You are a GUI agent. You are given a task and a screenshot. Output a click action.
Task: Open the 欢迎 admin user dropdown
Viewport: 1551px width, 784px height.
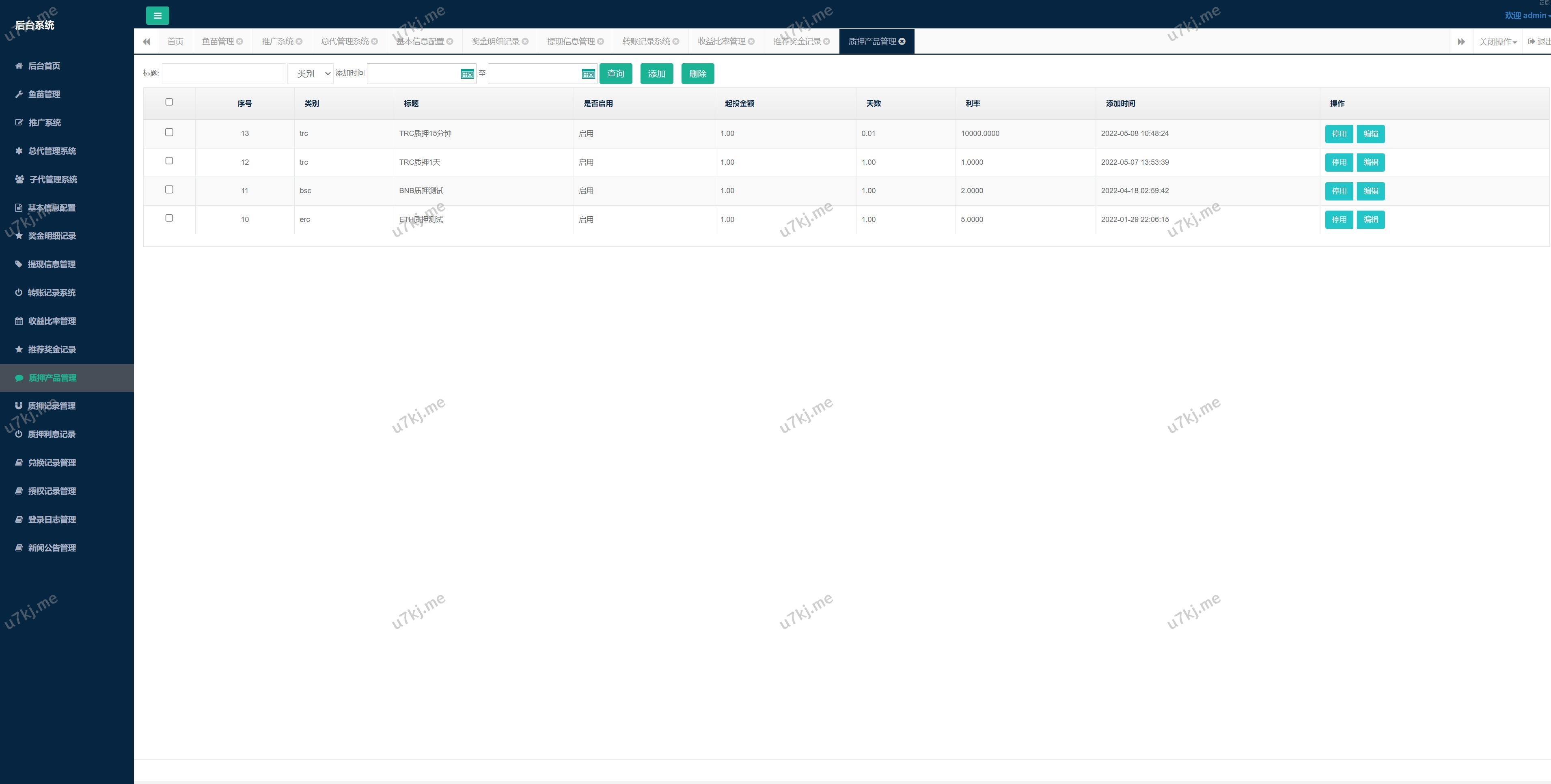pos(1526,16)
